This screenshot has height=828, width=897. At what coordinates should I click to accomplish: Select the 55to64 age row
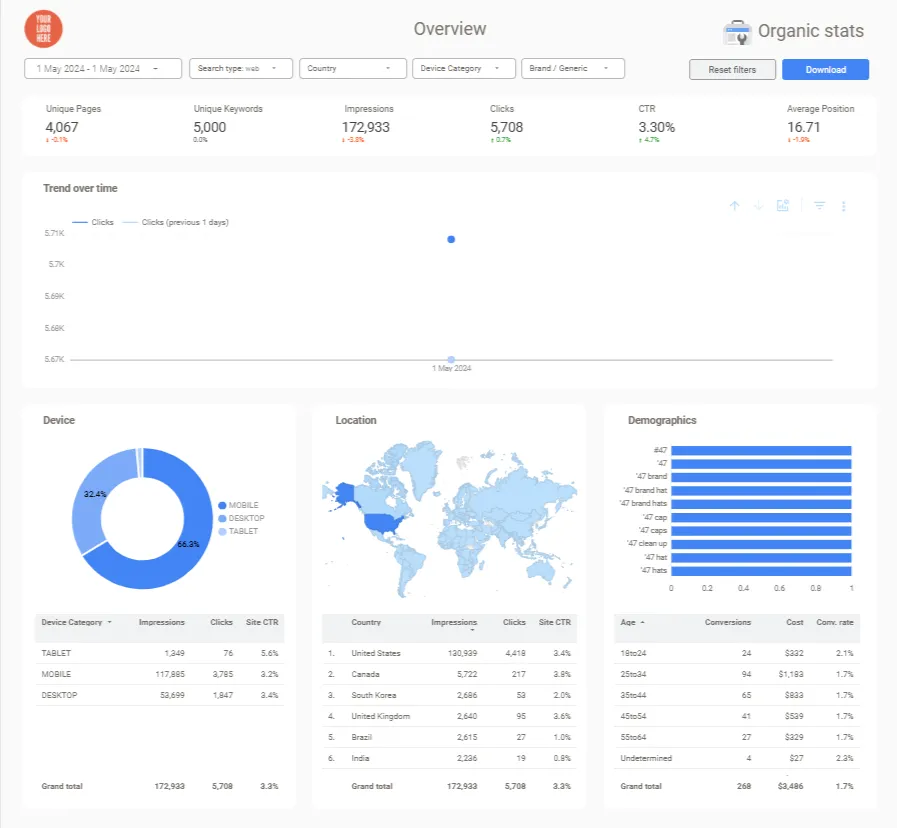737,737
